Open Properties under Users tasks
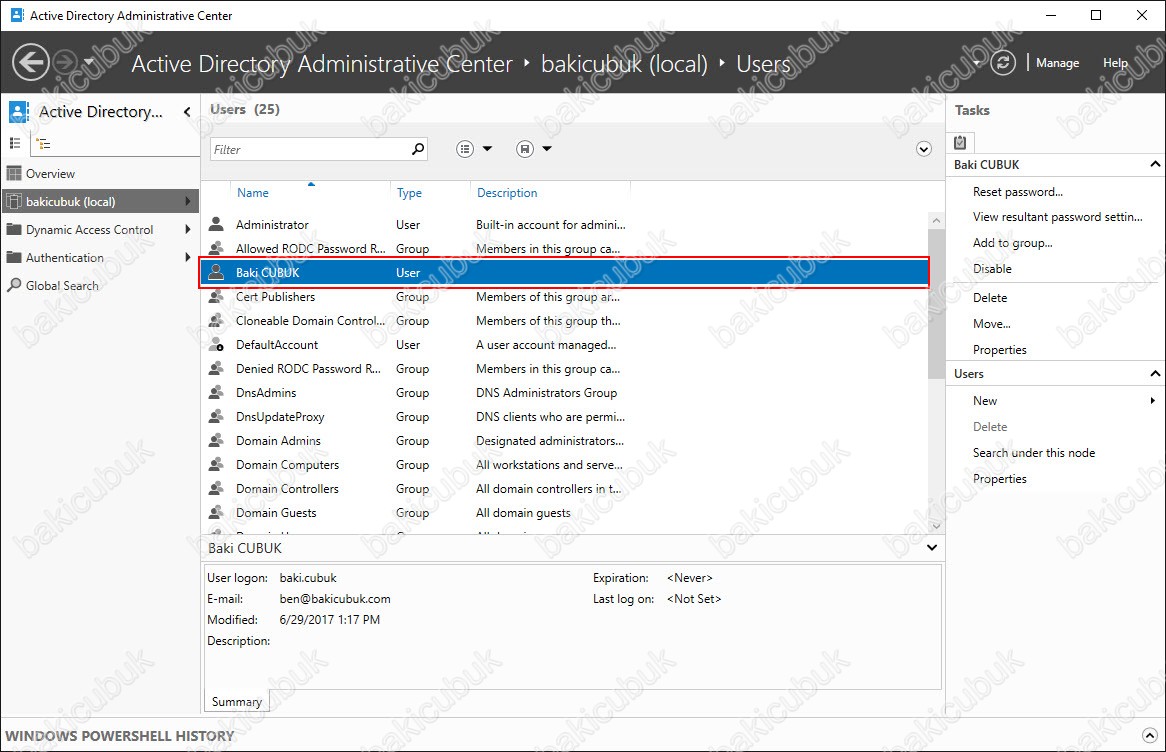This screenshot has height=752, width=1166. click(999, 479)
